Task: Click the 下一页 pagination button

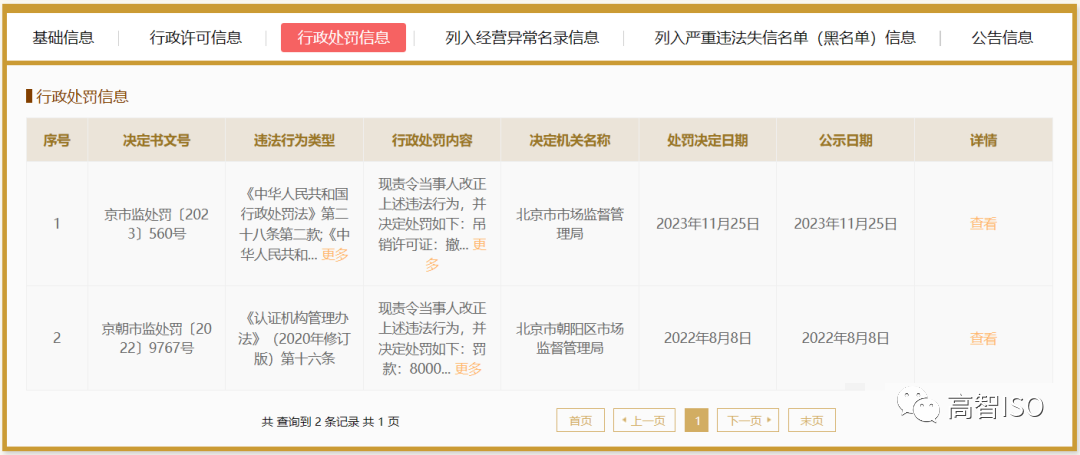Action: point(748,420)
